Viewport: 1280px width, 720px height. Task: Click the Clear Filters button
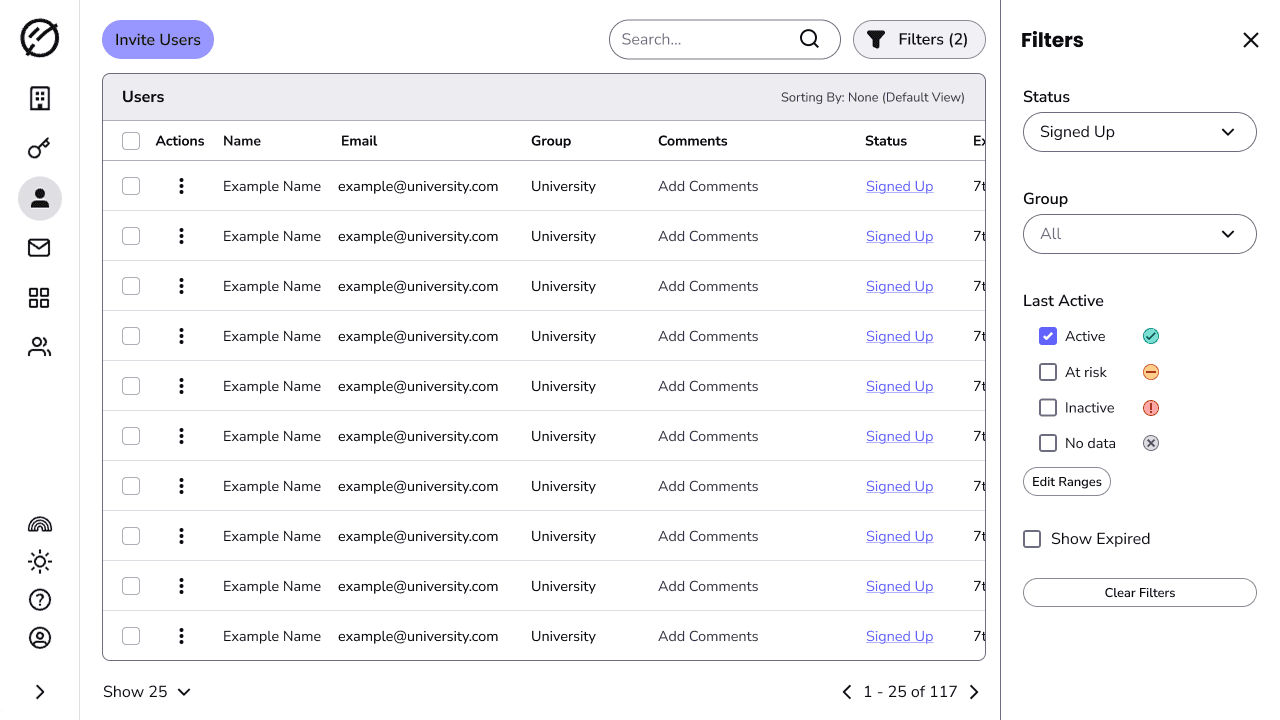[1140, 593]
